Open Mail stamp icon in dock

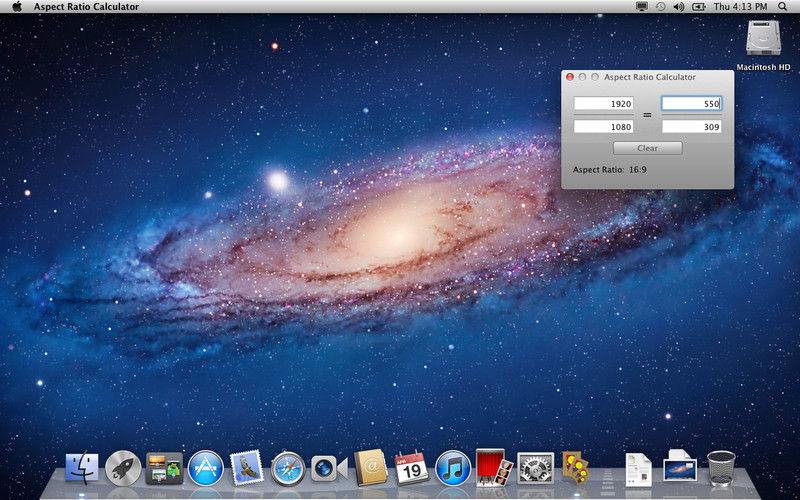coord(246,467)
